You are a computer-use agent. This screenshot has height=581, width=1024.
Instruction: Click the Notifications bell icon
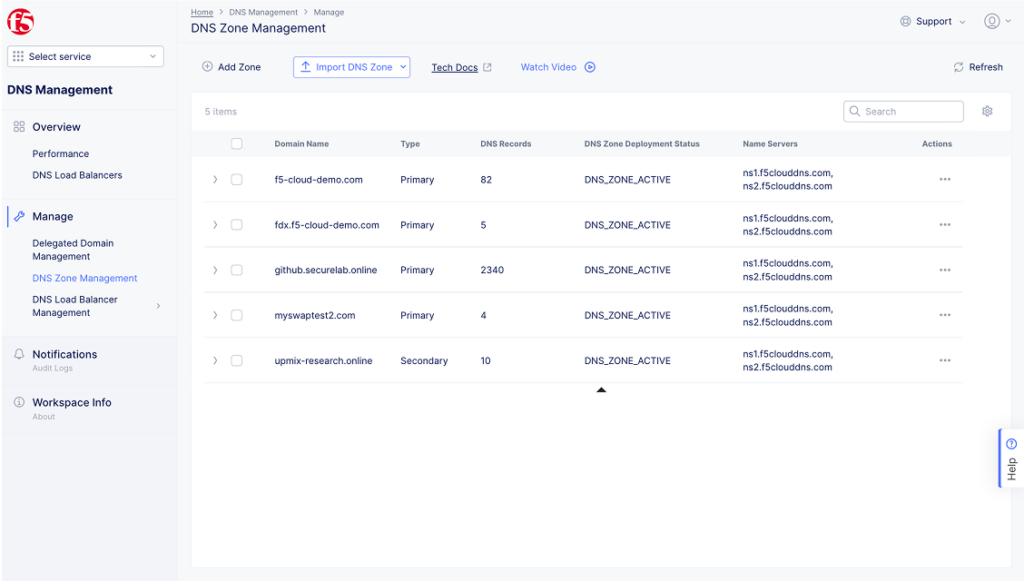(19, 354)
